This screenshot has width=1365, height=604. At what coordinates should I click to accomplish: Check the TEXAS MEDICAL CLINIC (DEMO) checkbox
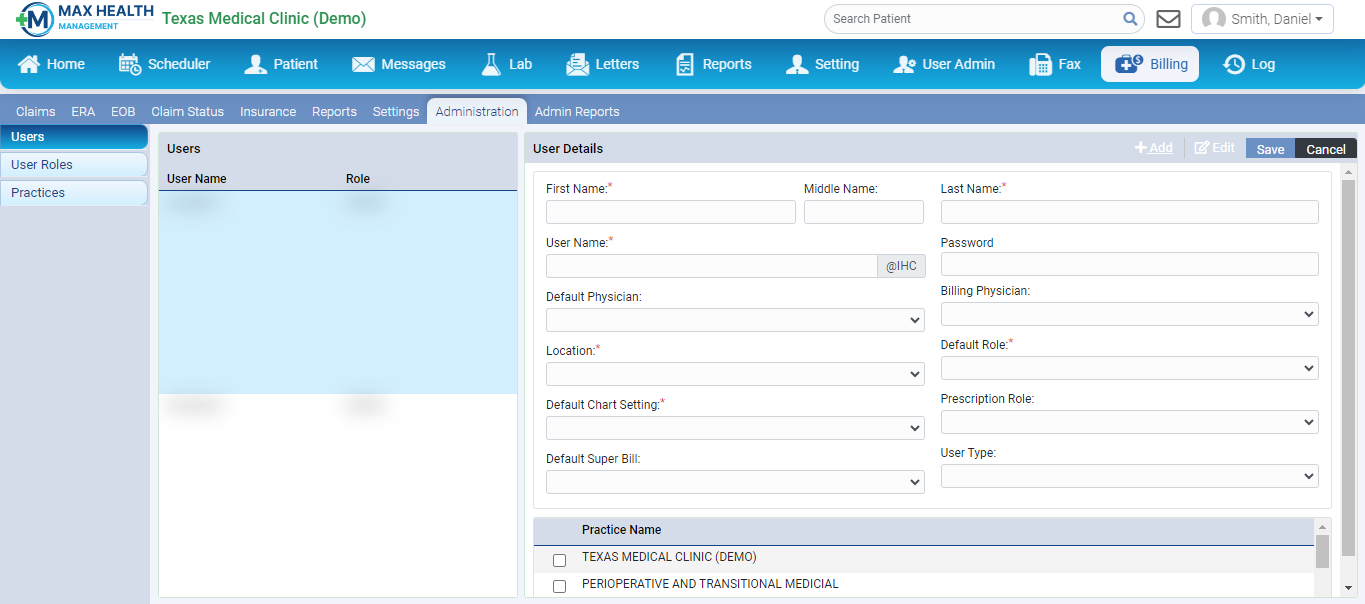pos(559,560)
